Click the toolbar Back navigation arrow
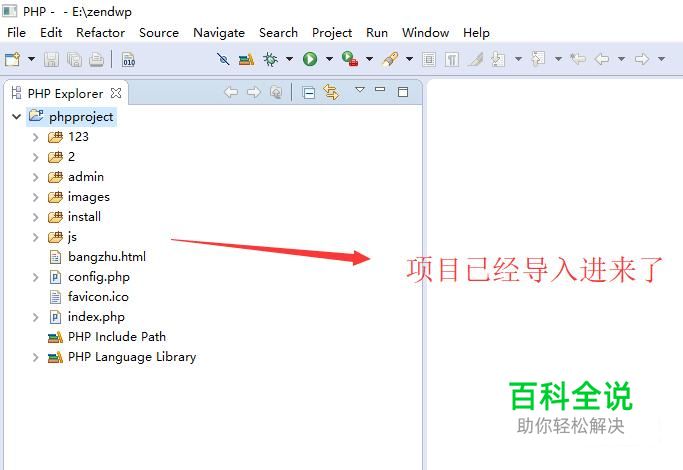Image resolution: width=683 pixels, height=470 pixels. 602,59
